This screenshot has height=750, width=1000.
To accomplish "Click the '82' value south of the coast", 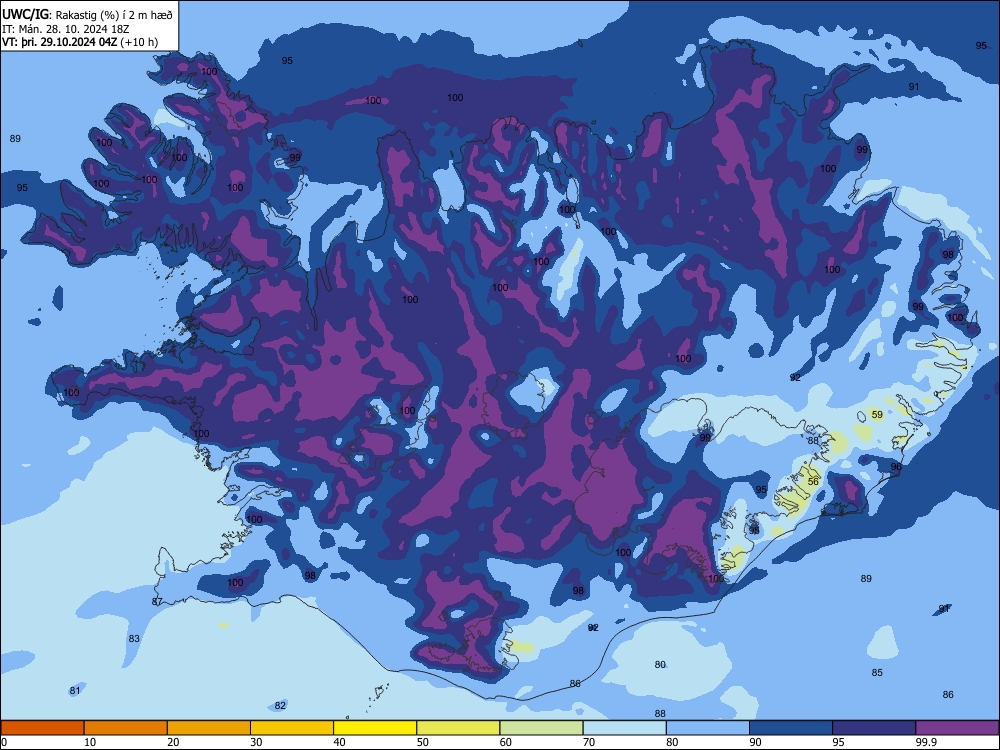I will pyautogui.click(x=280, y=705).
